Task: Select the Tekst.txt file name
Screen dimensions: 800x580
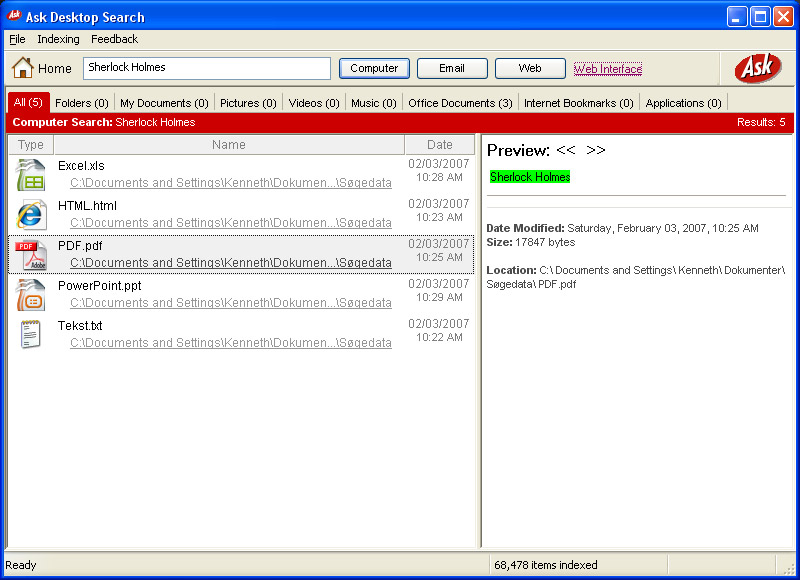Action: pos(80,325)
